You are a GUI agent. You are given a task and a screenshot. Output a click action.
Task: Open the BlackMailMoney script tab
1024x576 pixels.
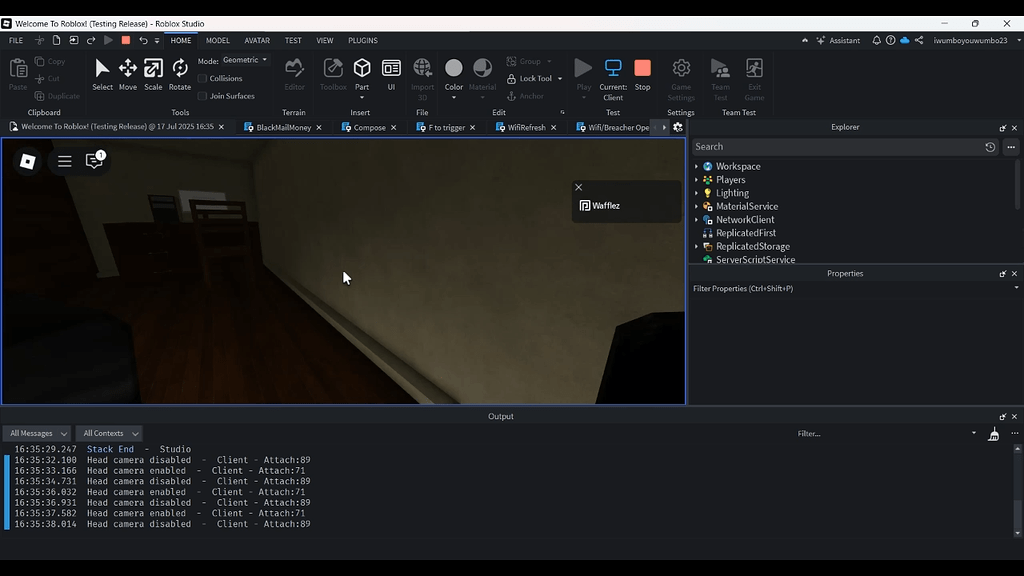pyautogui.click(x=283, y=127)
